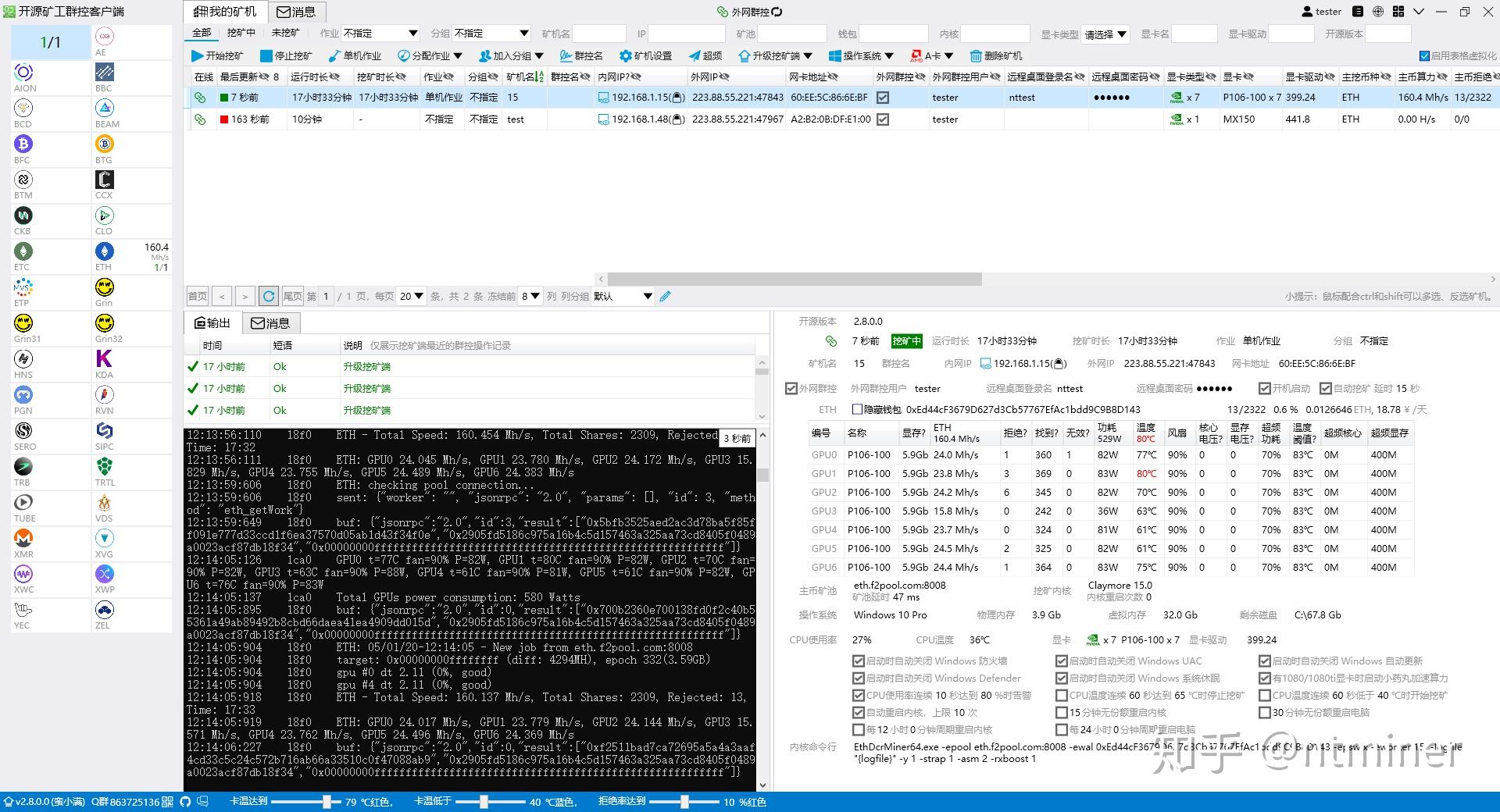Screen dimensions: 1500x812
Task: Open the calculator grid icon in title bar
Action: (x=1398, y=12)
